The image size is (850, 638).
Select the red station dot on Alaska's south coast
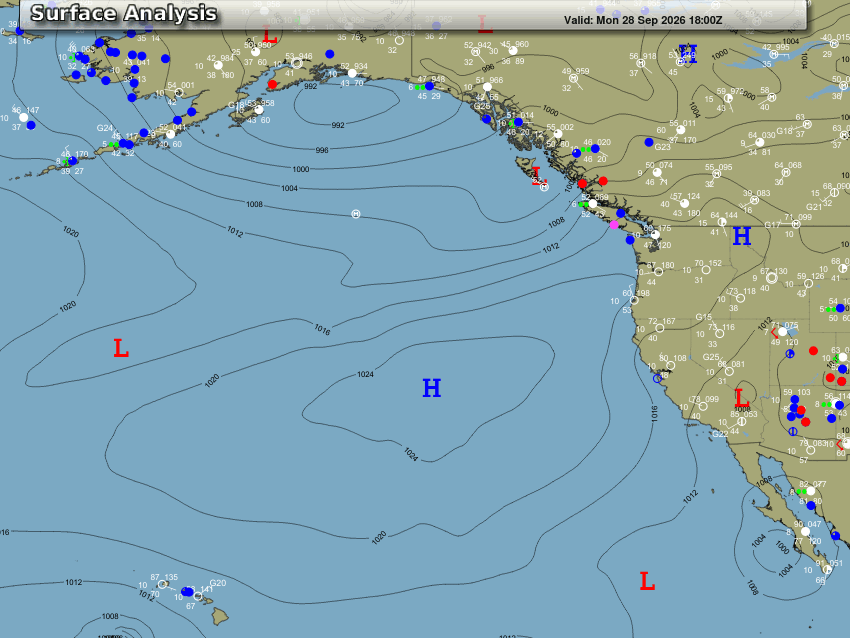(x=272, y=84)
